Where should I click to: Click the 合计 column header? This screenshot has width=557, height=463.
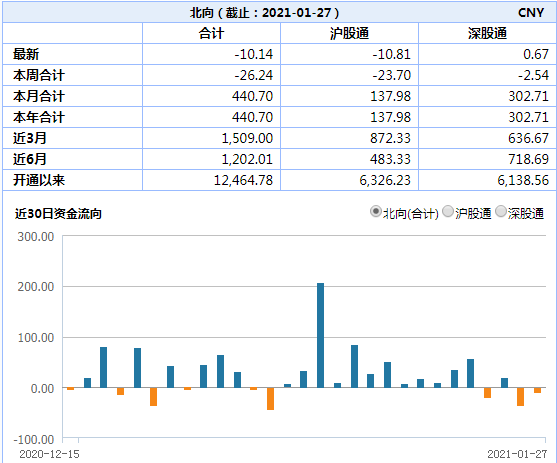coord(211,33)
